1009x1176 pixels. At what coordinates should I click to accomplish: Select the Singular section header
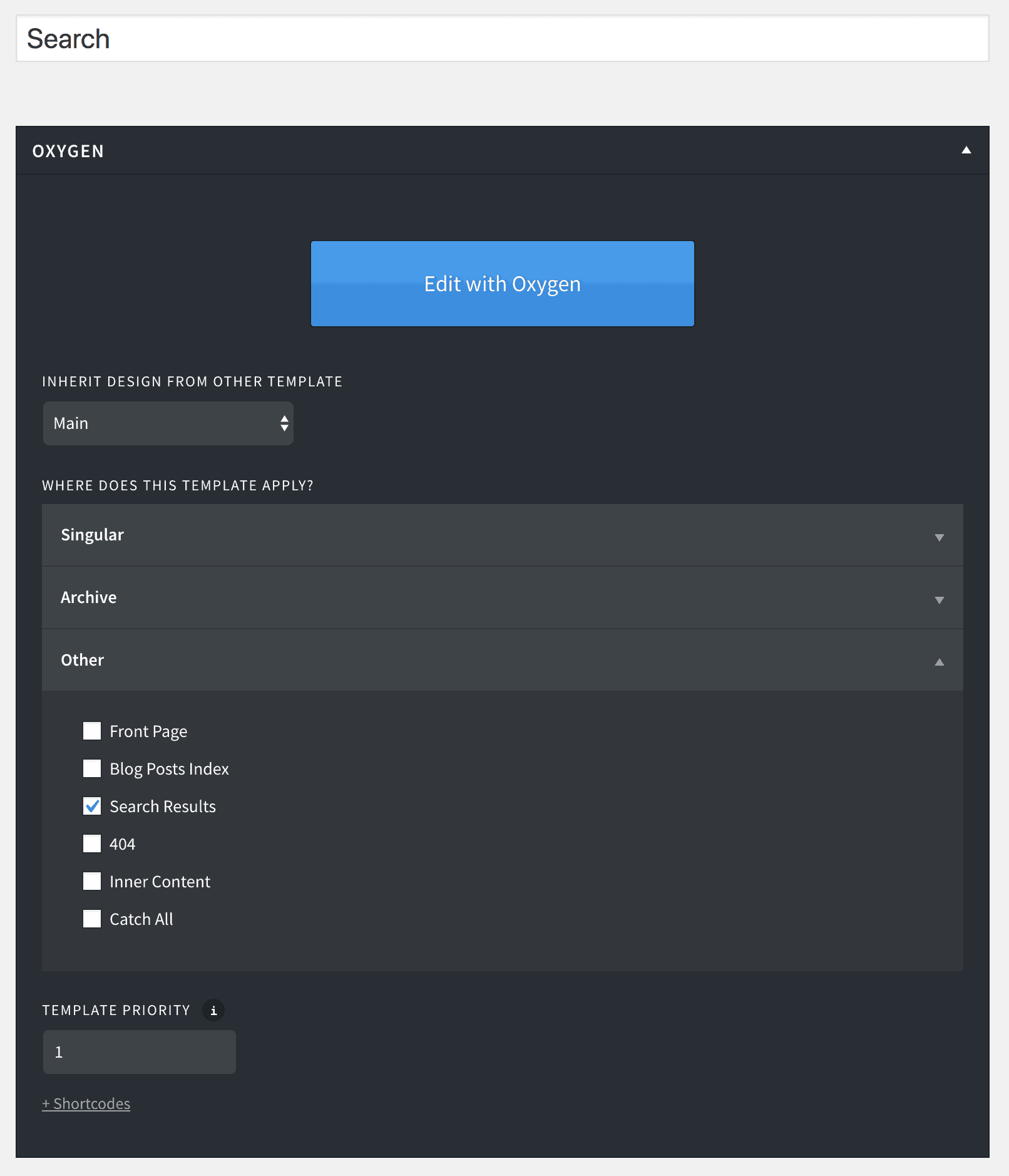point(502,535)
